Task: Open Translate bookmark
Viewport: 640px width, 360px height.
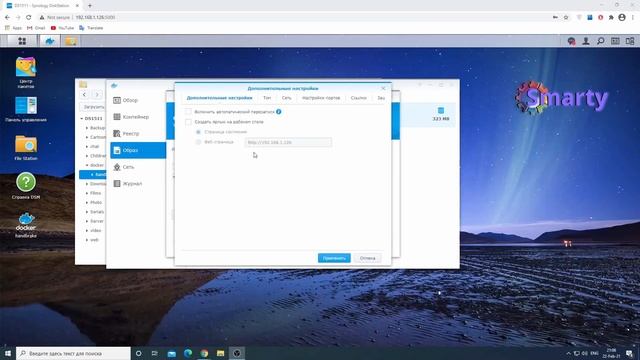Action: (x=91, y=28)
